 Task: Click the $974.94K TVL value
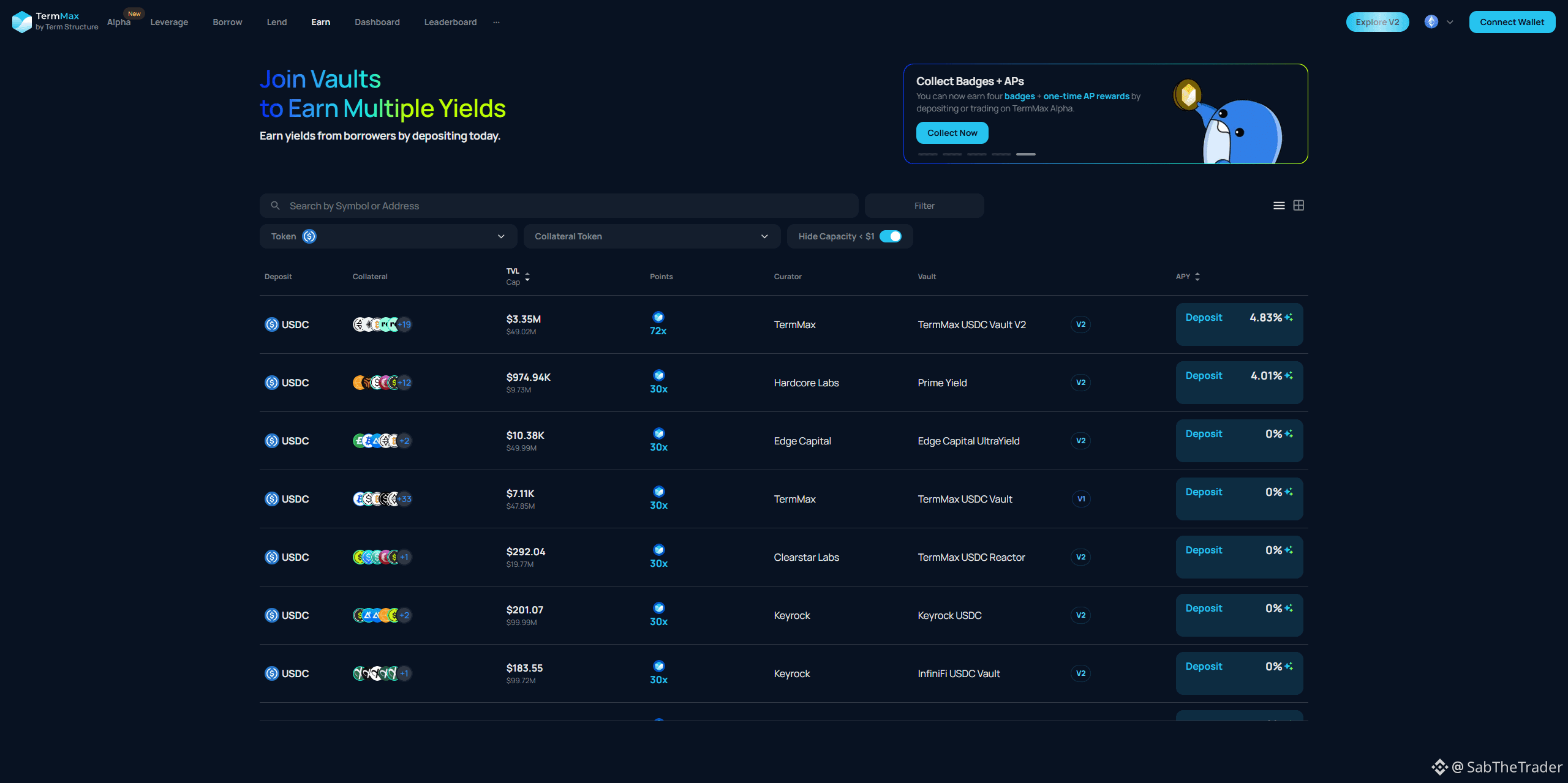point(528,377)
